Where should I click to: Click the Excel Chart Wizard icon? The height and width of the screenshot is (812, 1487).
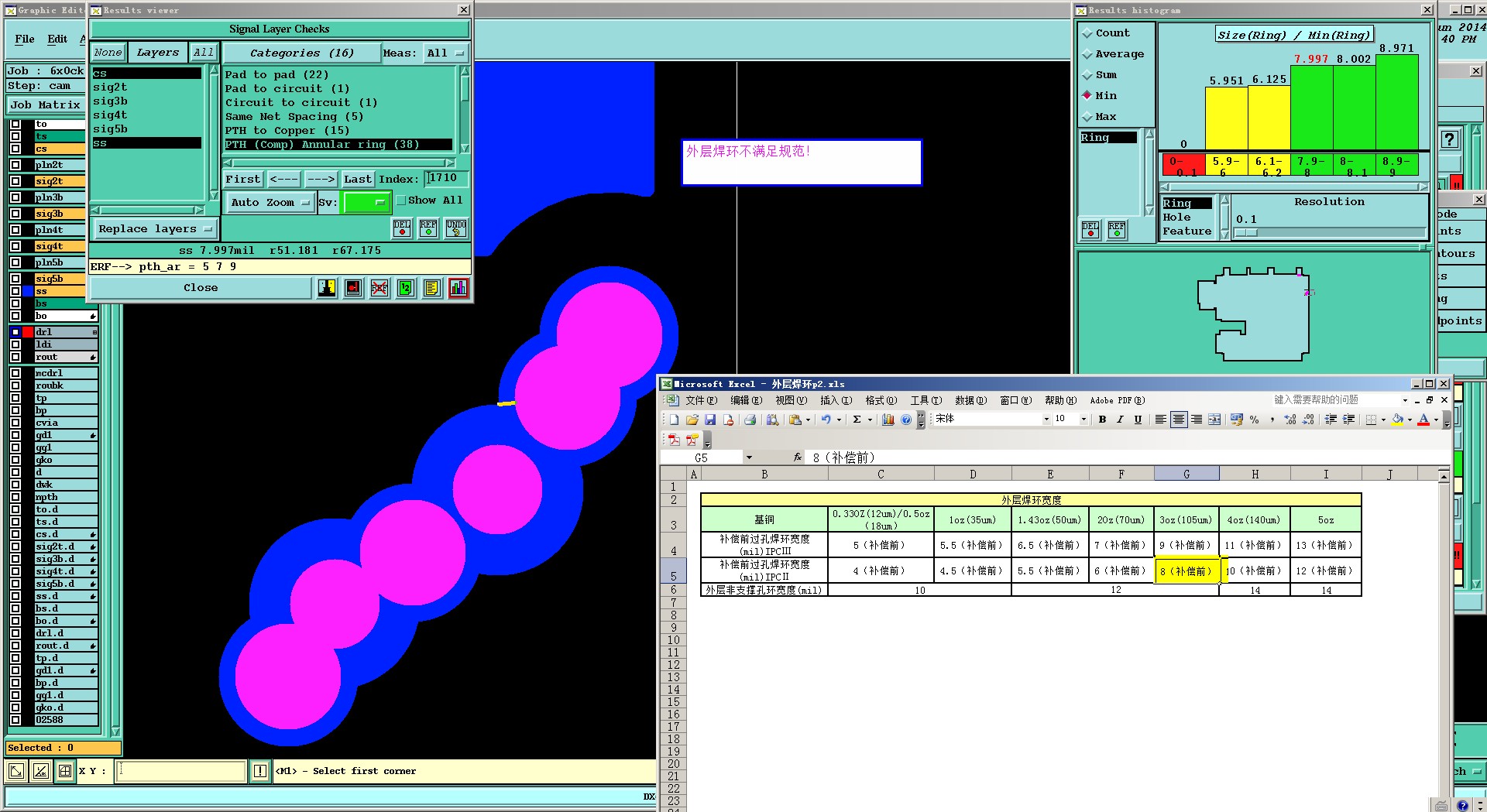pyautogui.click(x=888, y=420)
